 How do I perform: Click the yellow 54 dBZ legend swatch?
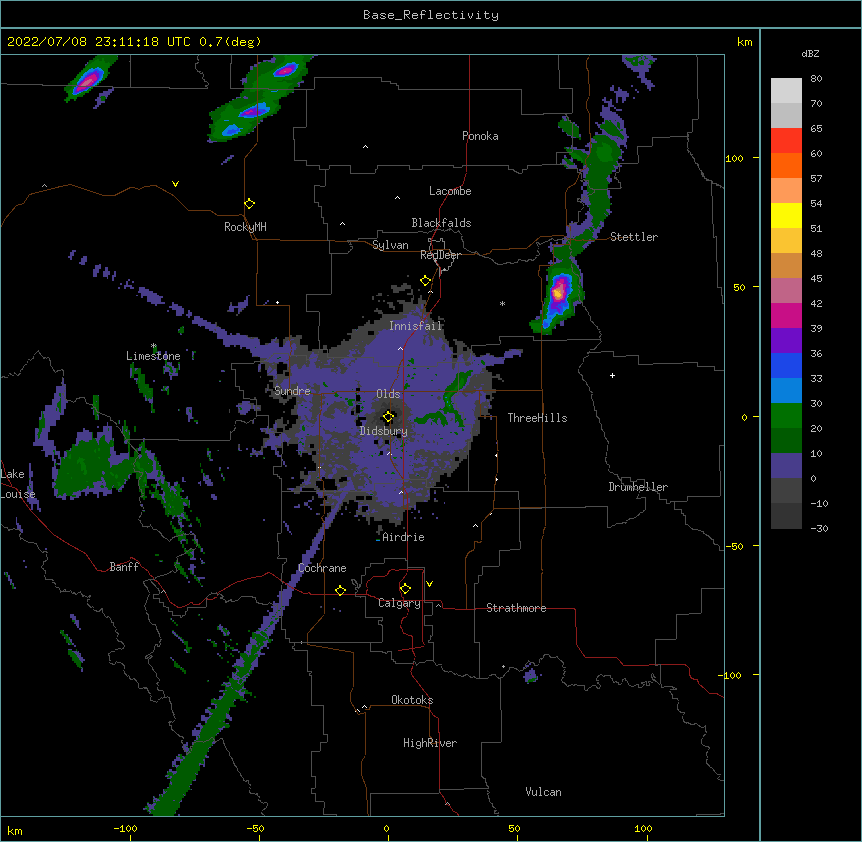click(x=786, y=215)
